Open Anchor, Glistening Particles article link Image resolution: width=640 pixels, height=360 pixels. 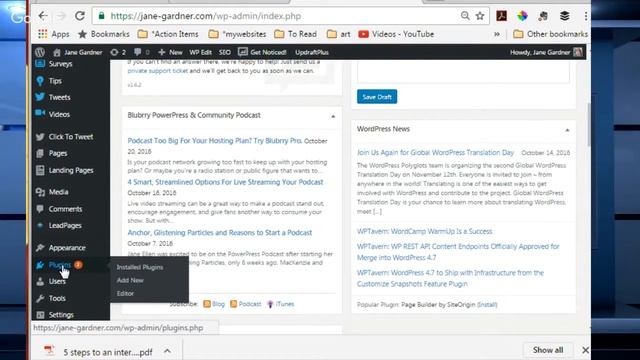coord(220,233)
